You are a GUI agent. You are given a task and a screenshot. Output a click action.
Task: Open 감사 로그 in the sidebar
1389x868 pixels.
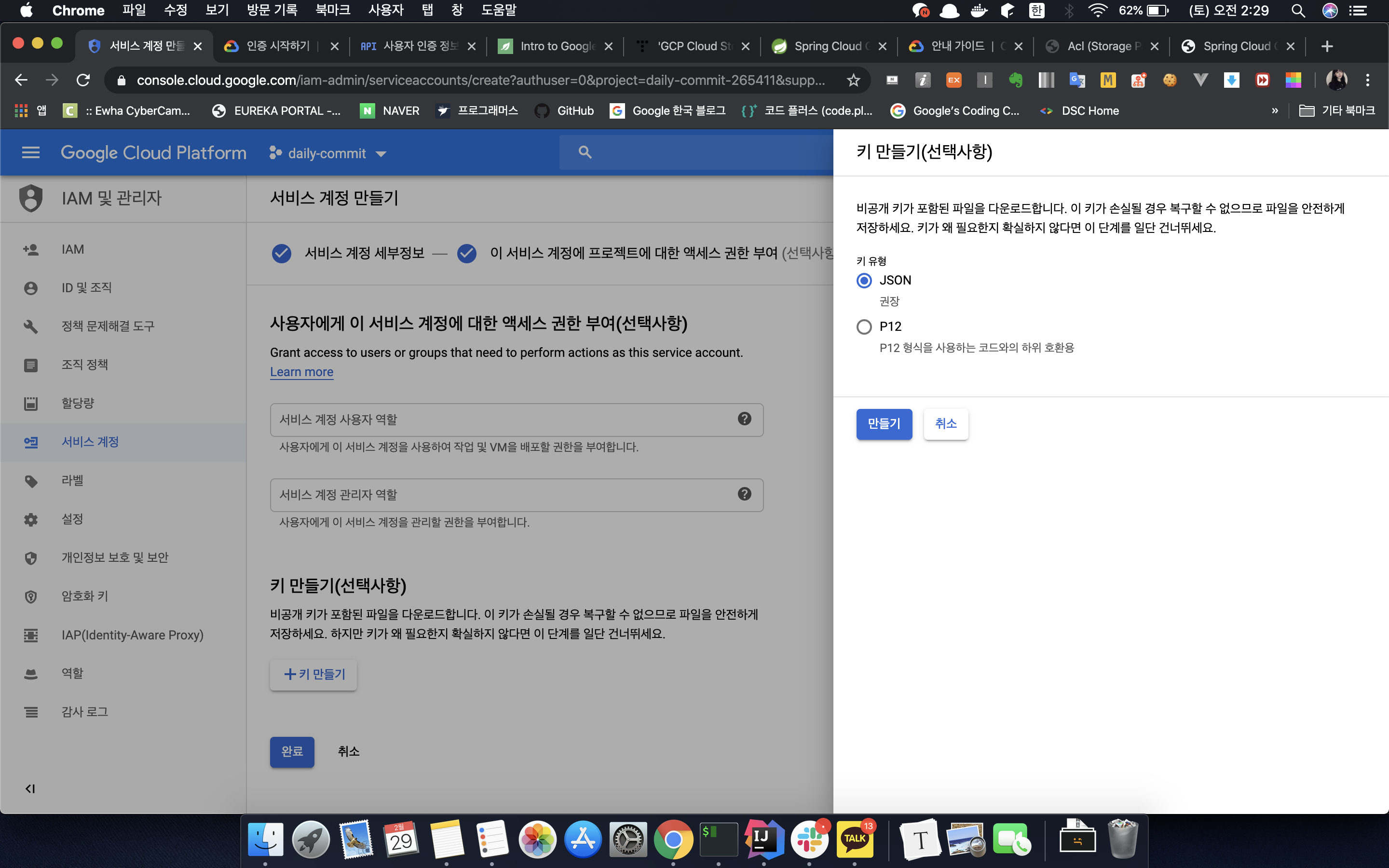coord(84,712)
